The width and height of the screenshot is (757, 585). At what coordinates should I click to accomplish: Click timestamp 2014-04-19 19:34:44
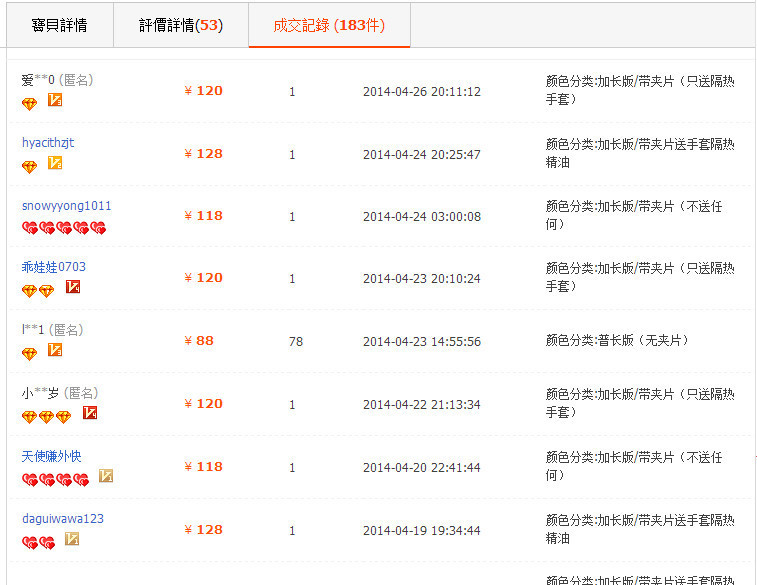[422, 530]
